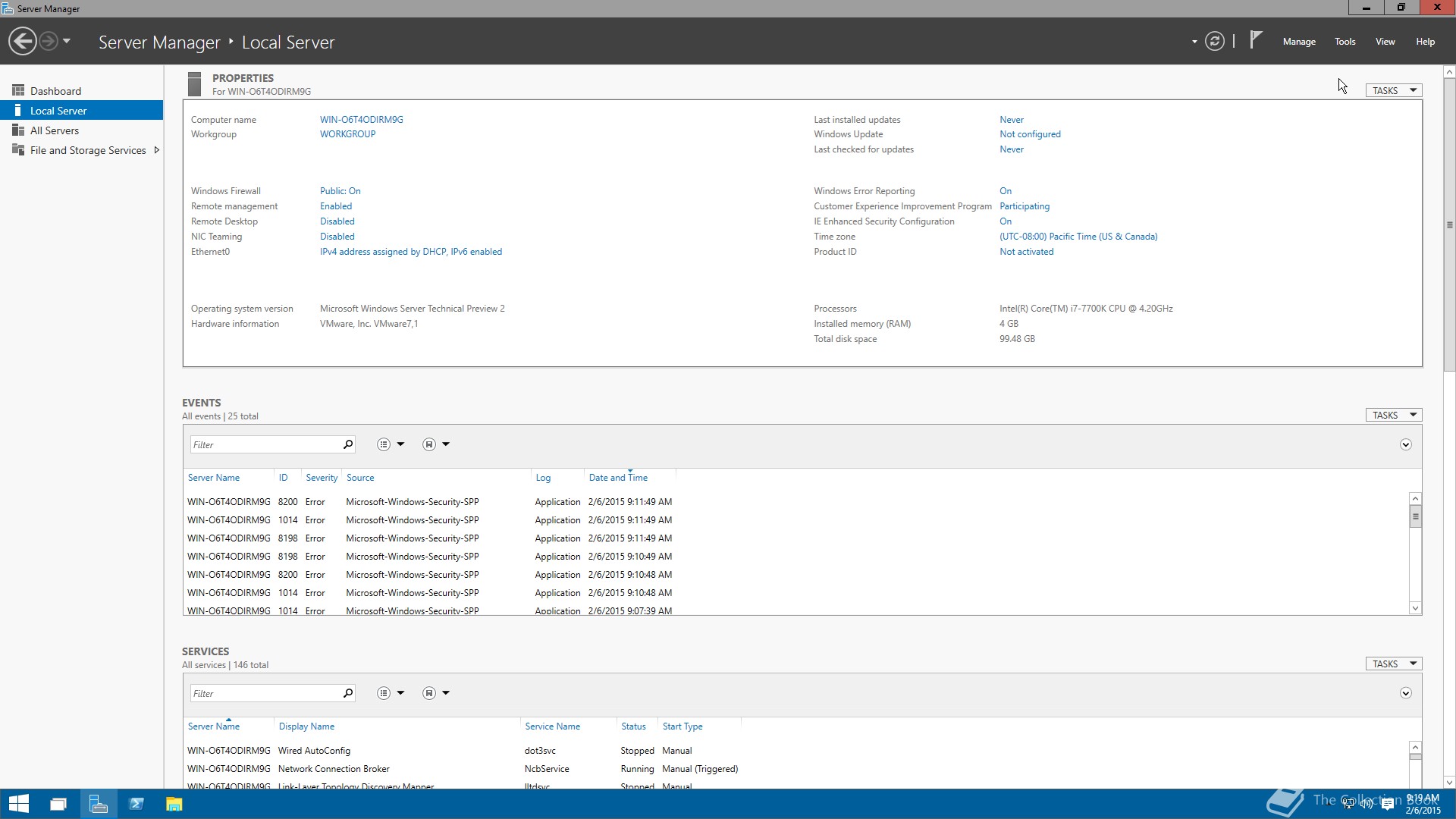Open the Manage menu
The image size is (1456, 819).
[x=1299, y=42]
